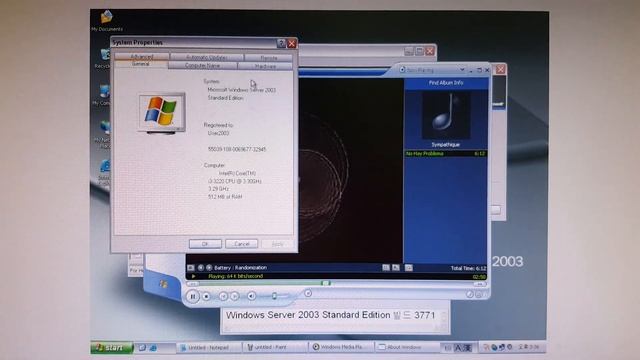The height and width of the screenshot is (360, 640).
Task: Minimize the Windows Media Player window
Action: (x=471, y=70)
